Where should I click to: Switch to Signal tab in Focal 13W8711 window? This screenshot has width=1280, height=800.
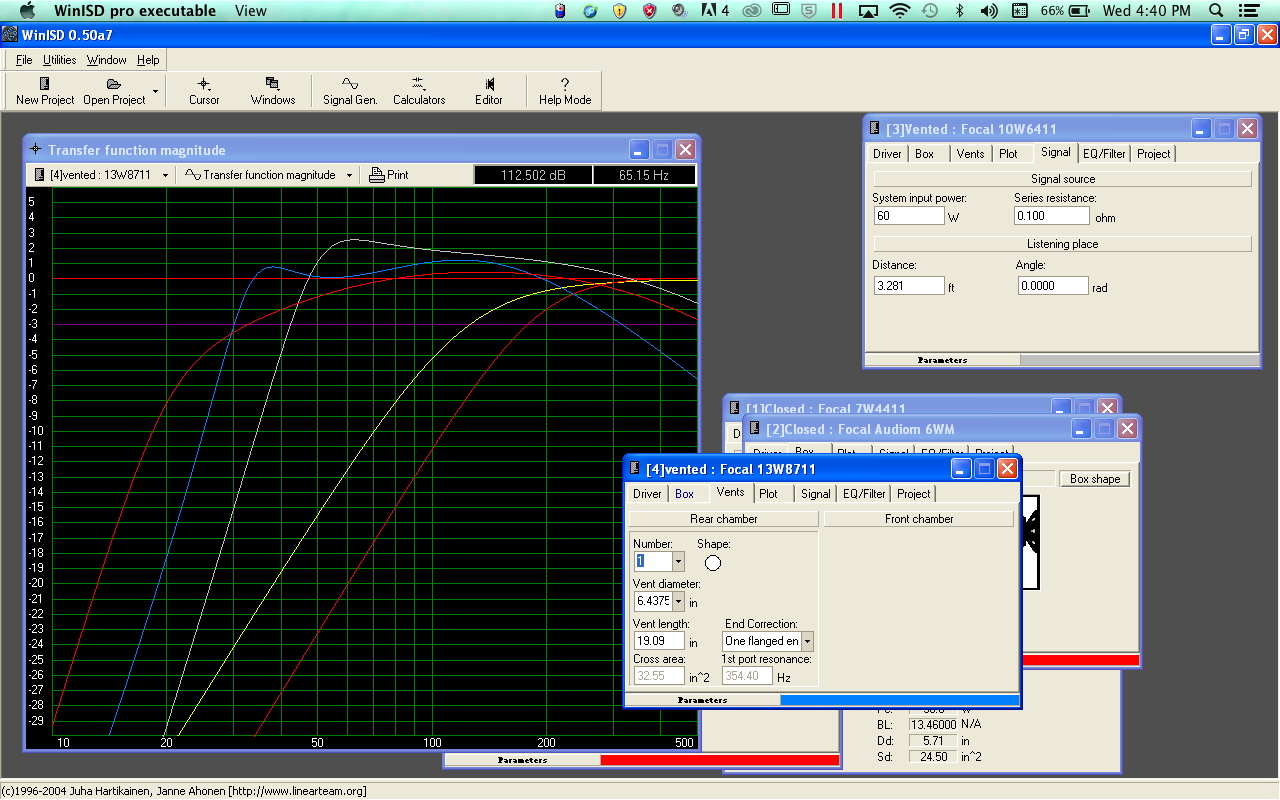pos(815,494)
